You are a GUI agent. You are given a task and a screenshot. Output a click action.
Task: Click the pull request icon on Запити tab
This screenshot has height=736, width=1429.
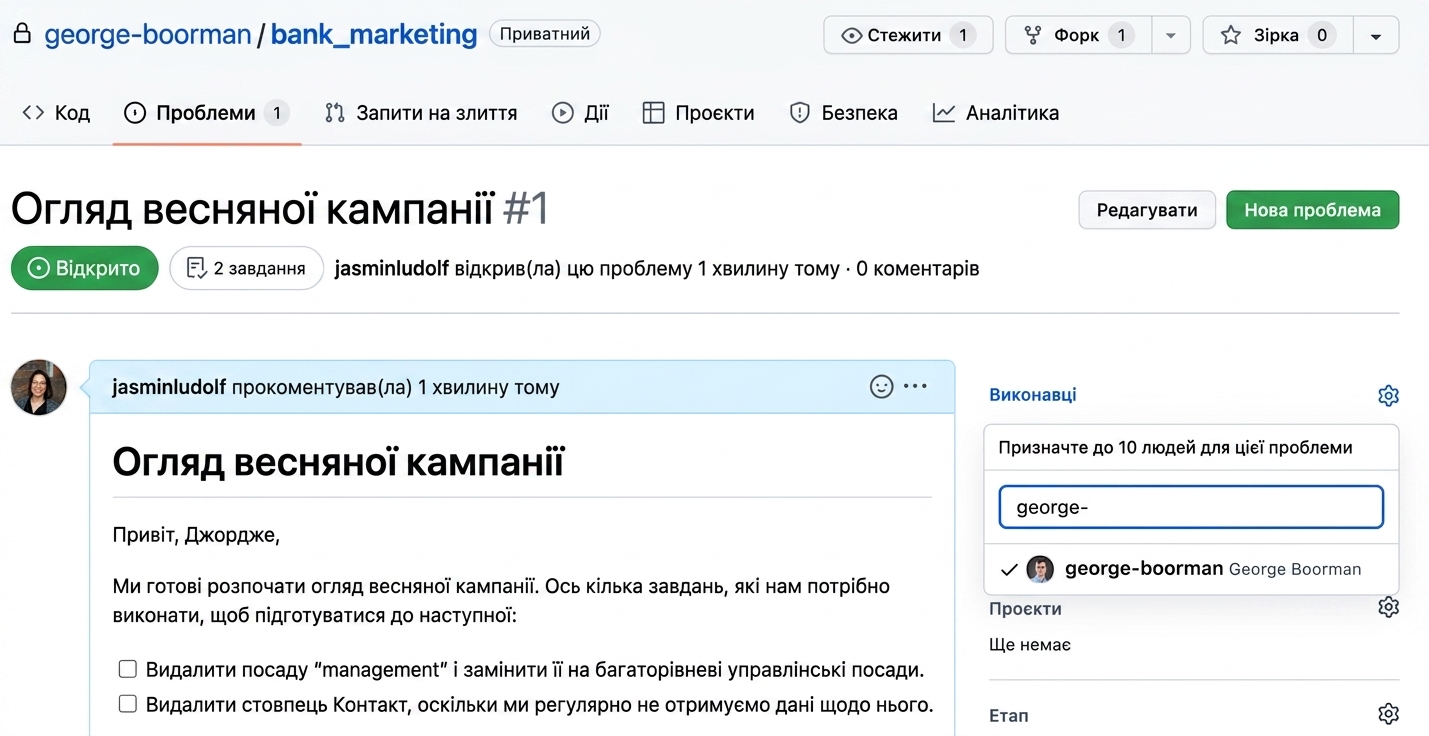(335, 113)
